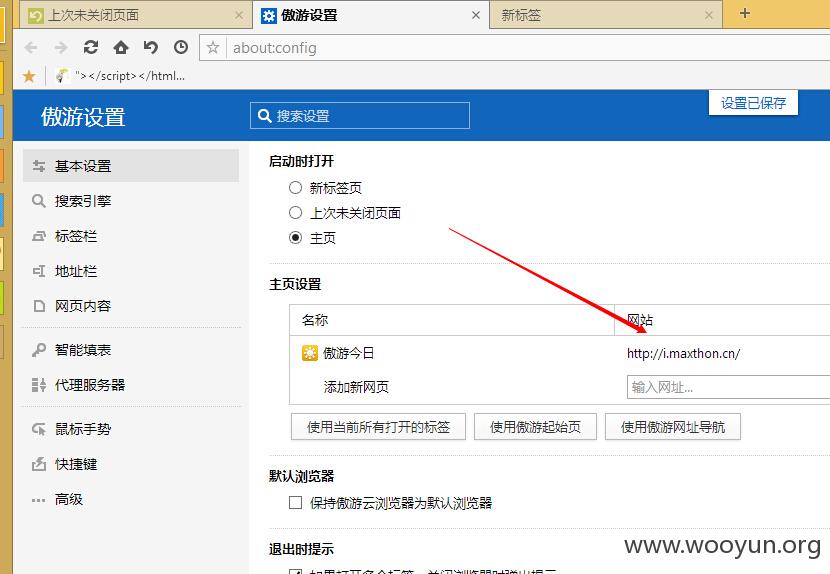Go forward using the forward arrow
This screenshot has width=830, height=574.
coord(61,48)
